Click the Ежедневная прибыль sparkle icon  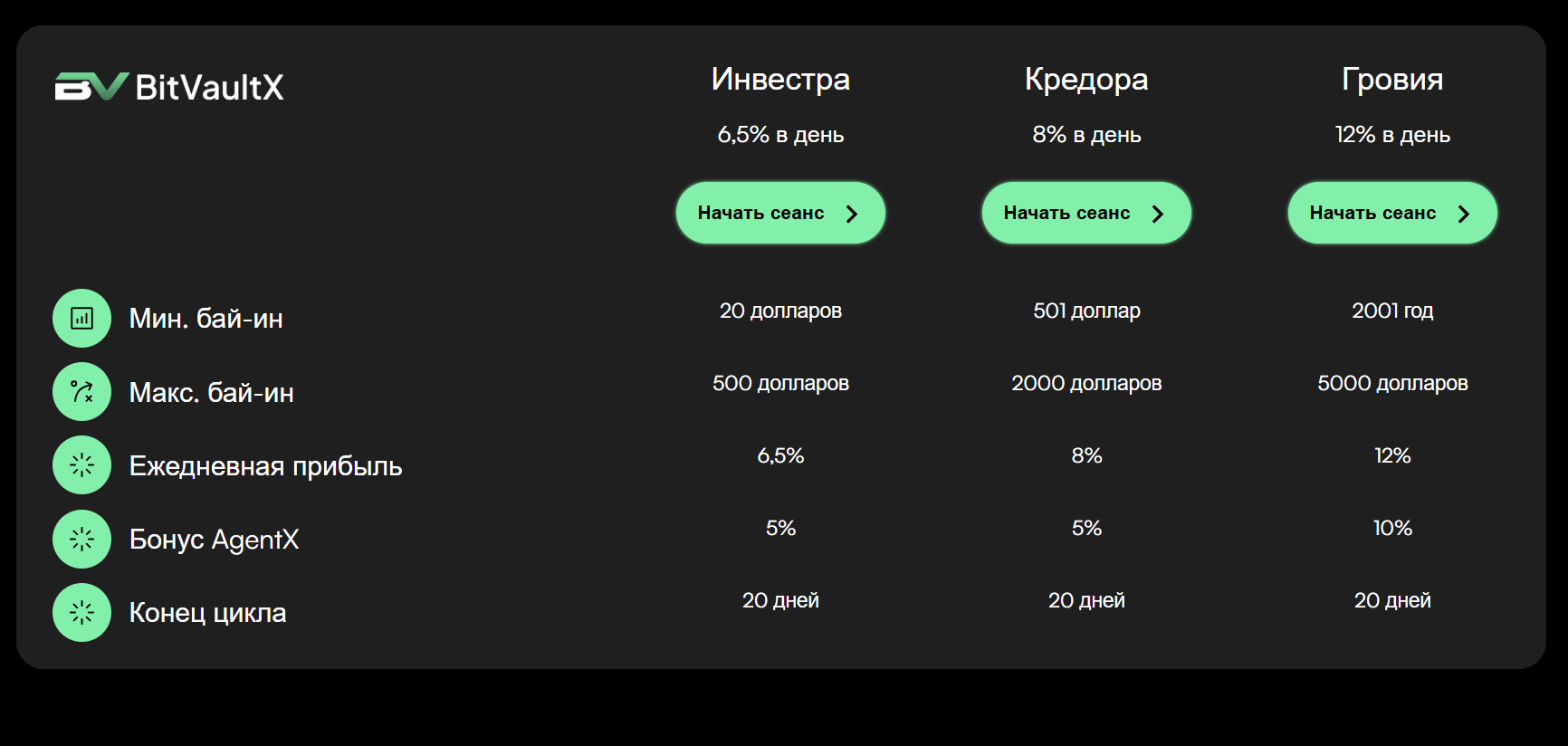(82, 465)
